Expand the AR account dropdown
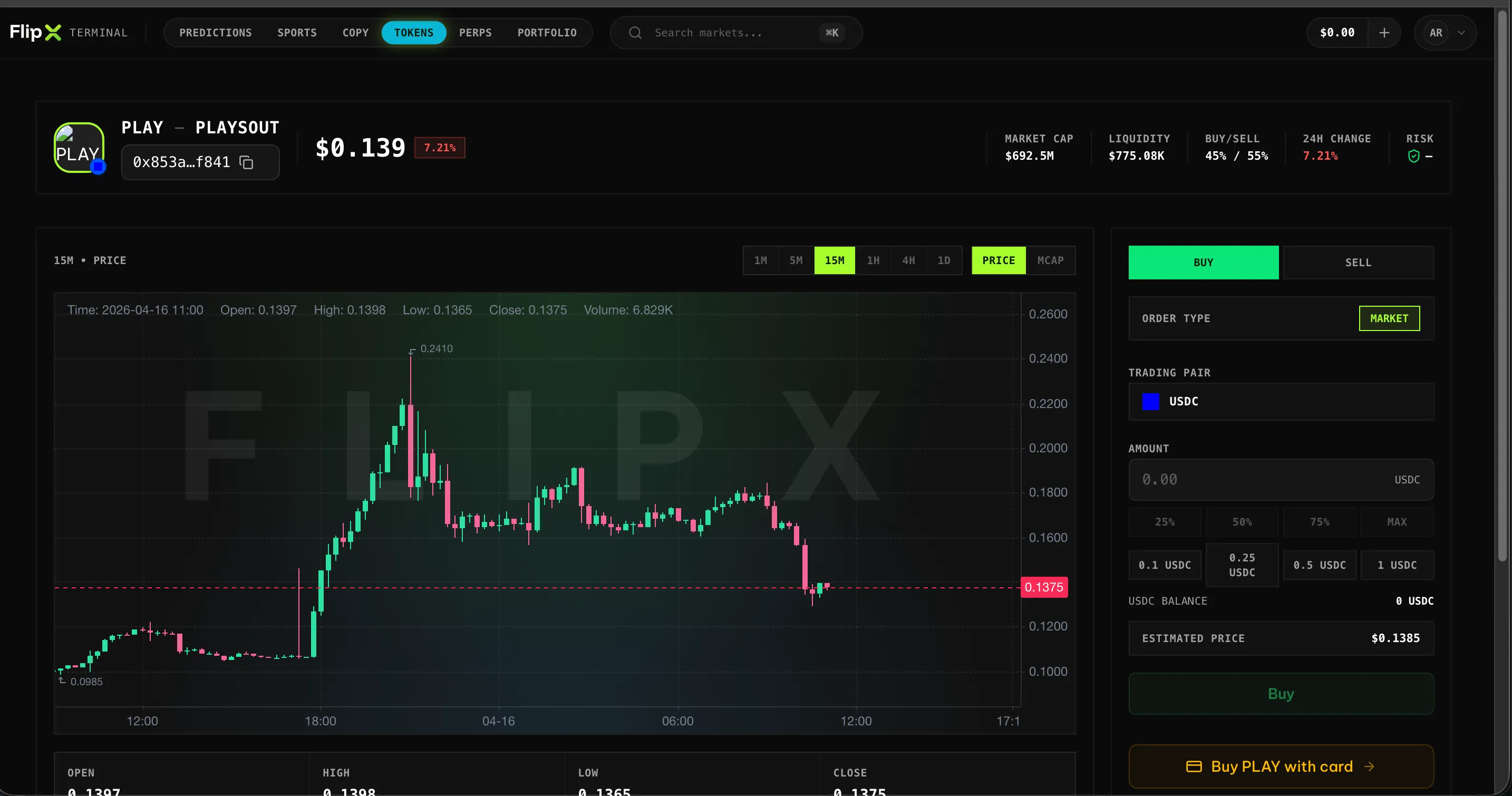 1446,32
